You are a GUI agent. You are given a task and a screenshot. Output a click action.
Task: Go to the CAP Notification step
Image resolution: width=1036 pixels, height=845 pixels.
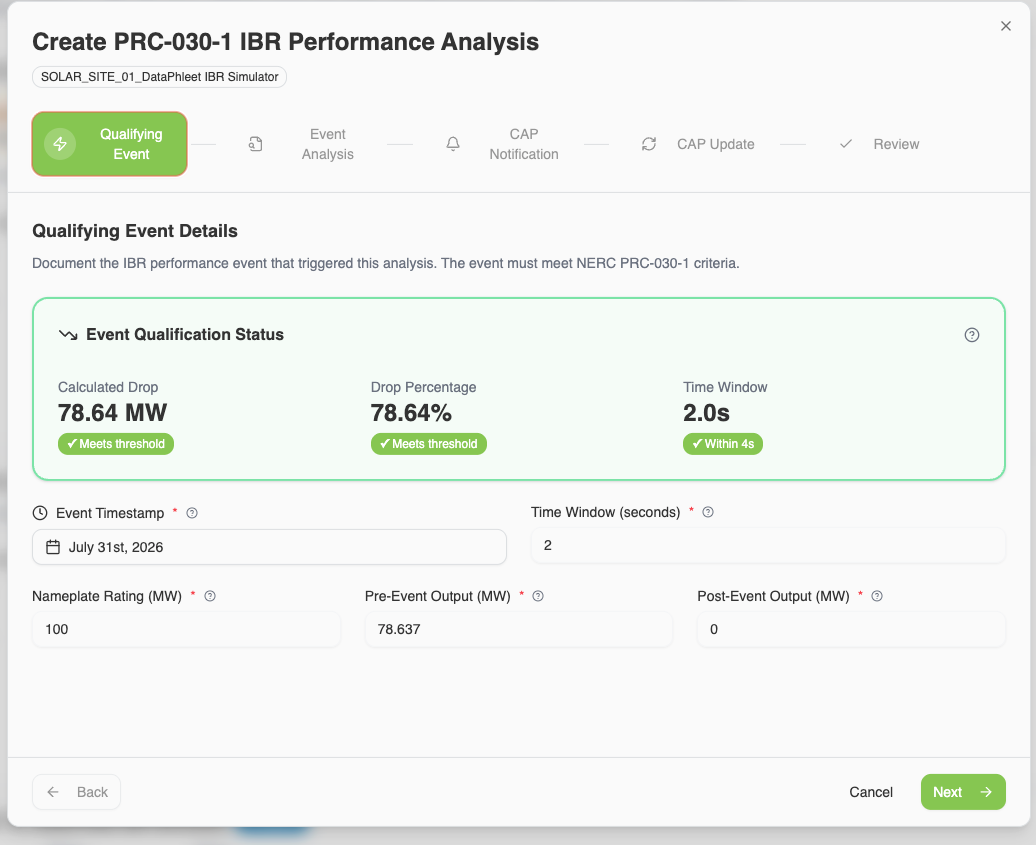point(502,144)
